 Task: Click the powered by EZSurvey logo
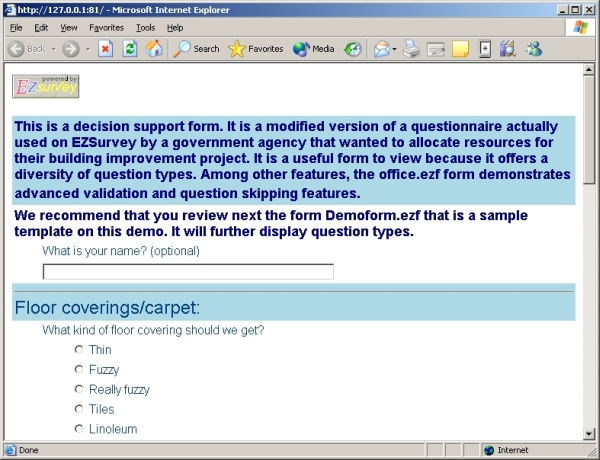pos(46,86)
